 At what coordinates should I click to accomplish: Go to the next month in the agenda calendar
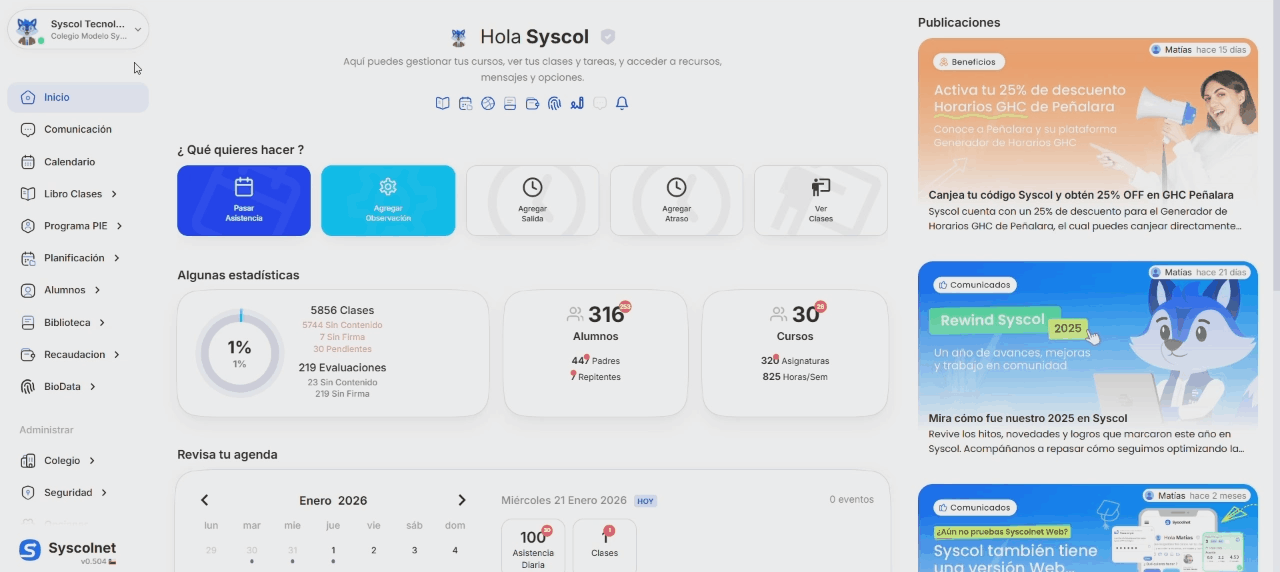[462, 500]
